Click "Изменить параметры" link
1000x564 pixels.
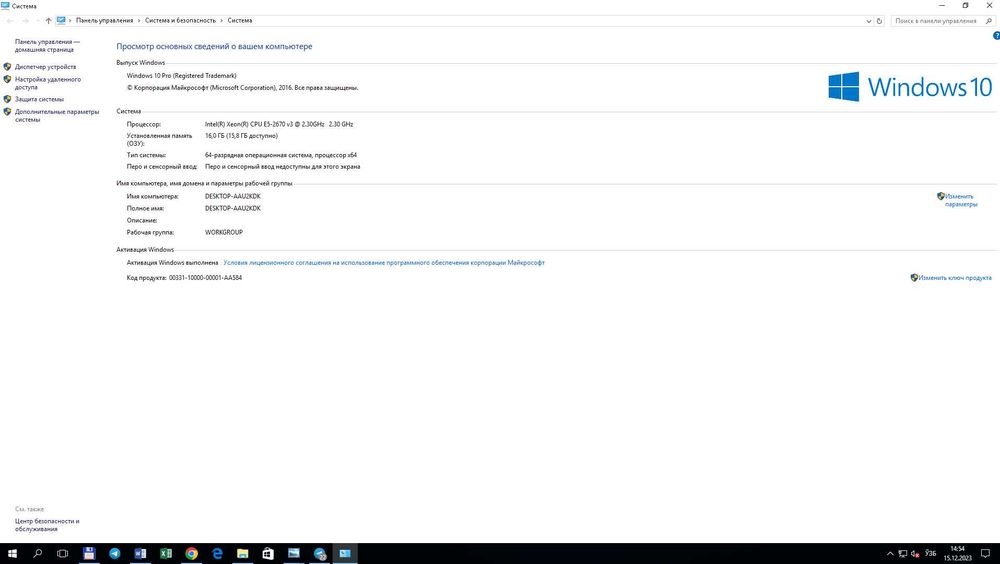coord(960,200)
